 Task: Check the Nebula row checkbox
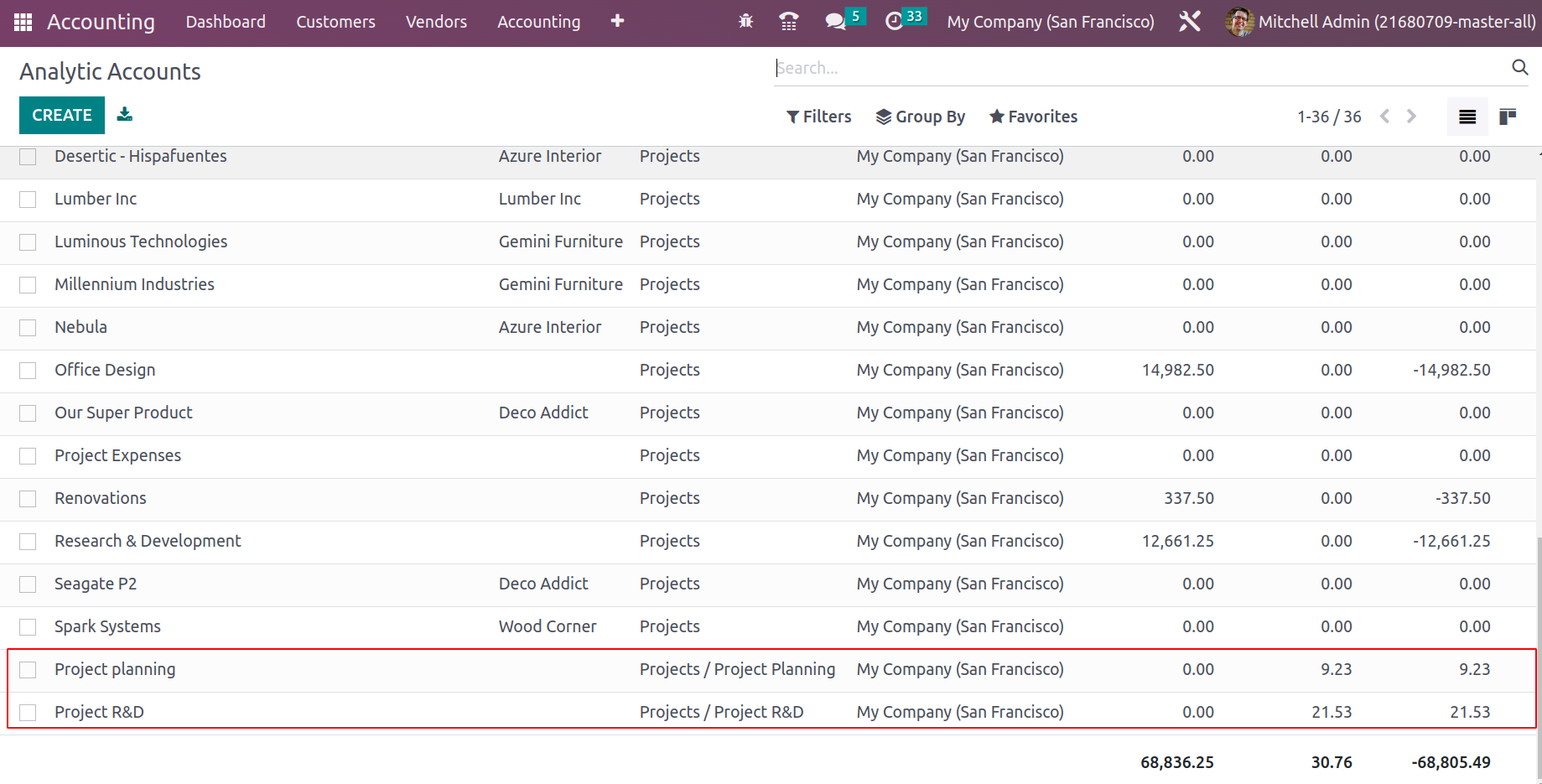[28, 328]
